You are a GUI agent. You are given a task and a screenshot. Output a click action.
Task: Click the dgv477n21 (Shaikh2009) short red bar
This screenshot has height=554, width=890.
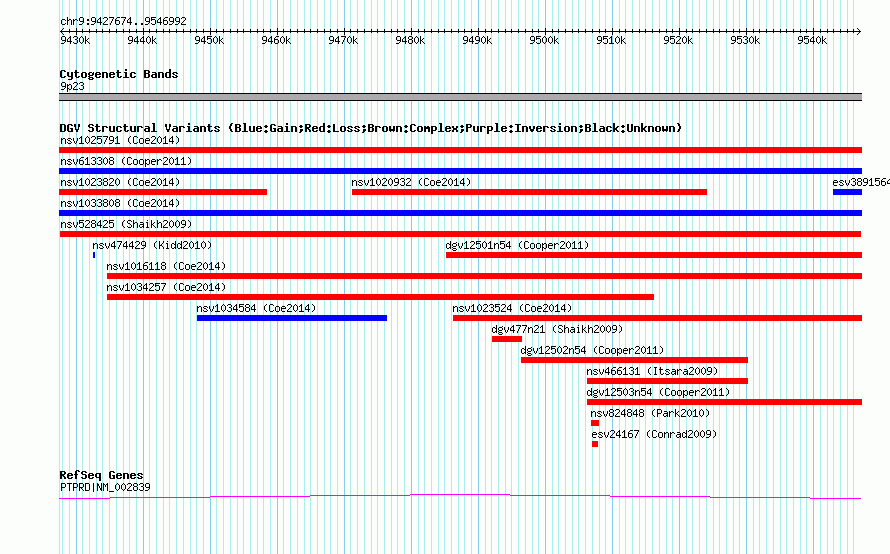click(507, 339)
